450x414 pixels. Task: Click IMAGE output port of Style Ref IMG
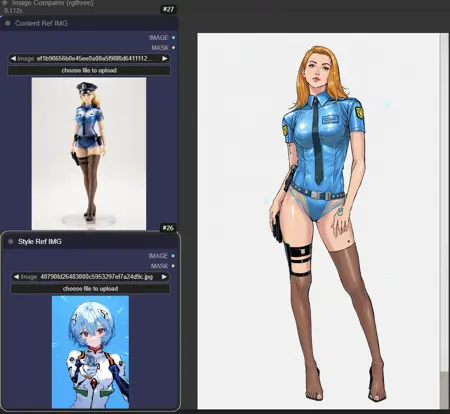[x=173, y=256]
